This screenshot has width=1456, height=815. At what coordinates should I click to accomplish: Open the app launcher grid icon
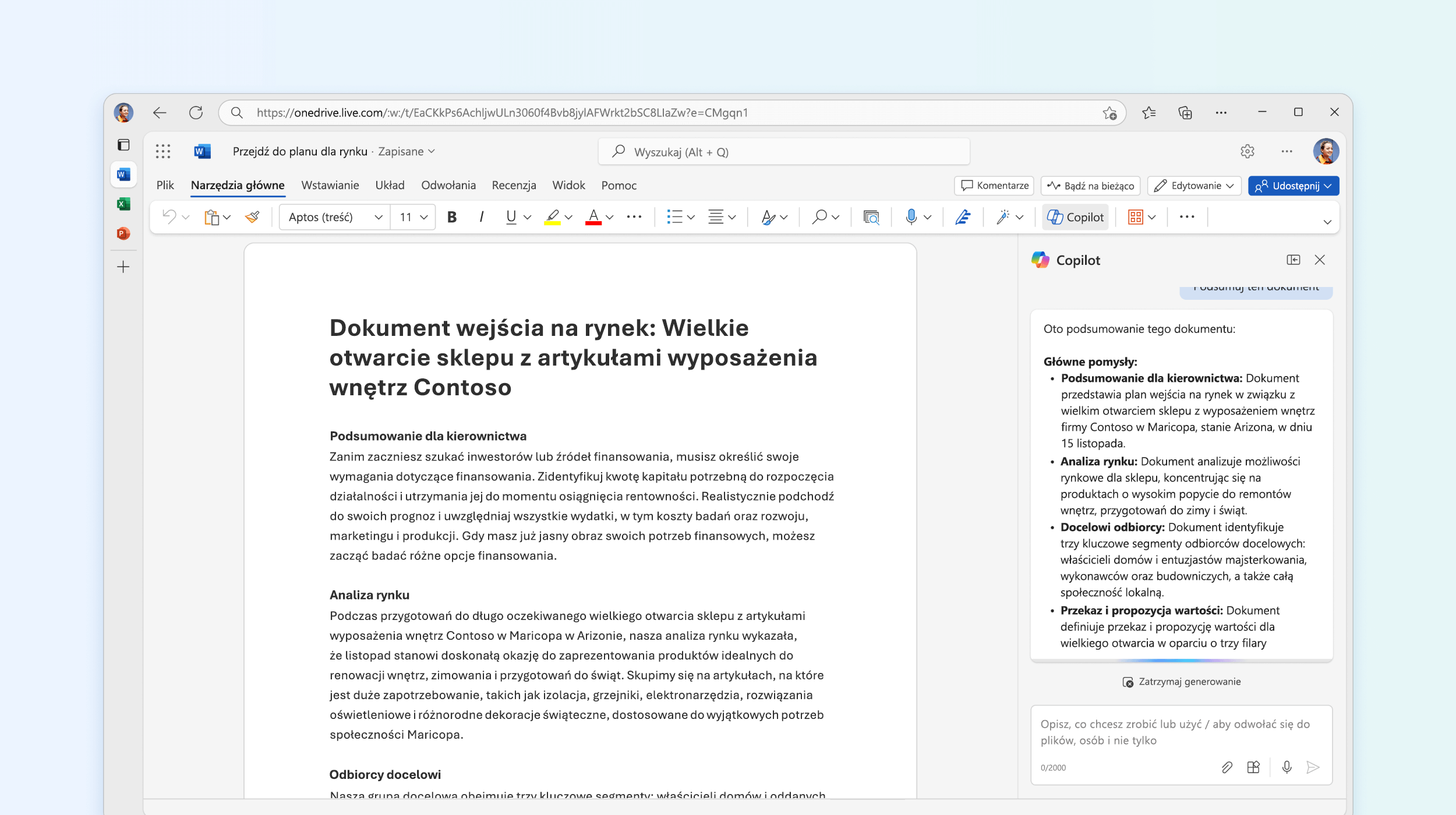click(x=163, y=151)
